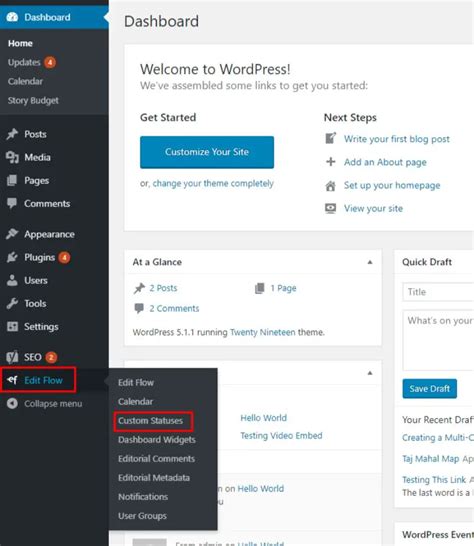Open Taj Mahal Map draft link
This screenshot has width=474, height=546.
[430, 459]
